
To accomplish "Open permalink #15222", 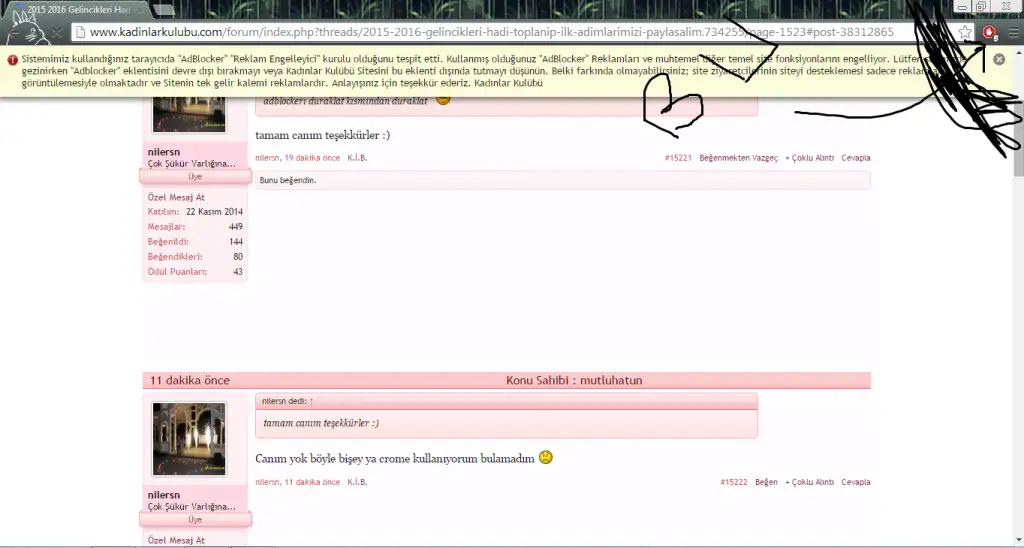I will point(733,482).
